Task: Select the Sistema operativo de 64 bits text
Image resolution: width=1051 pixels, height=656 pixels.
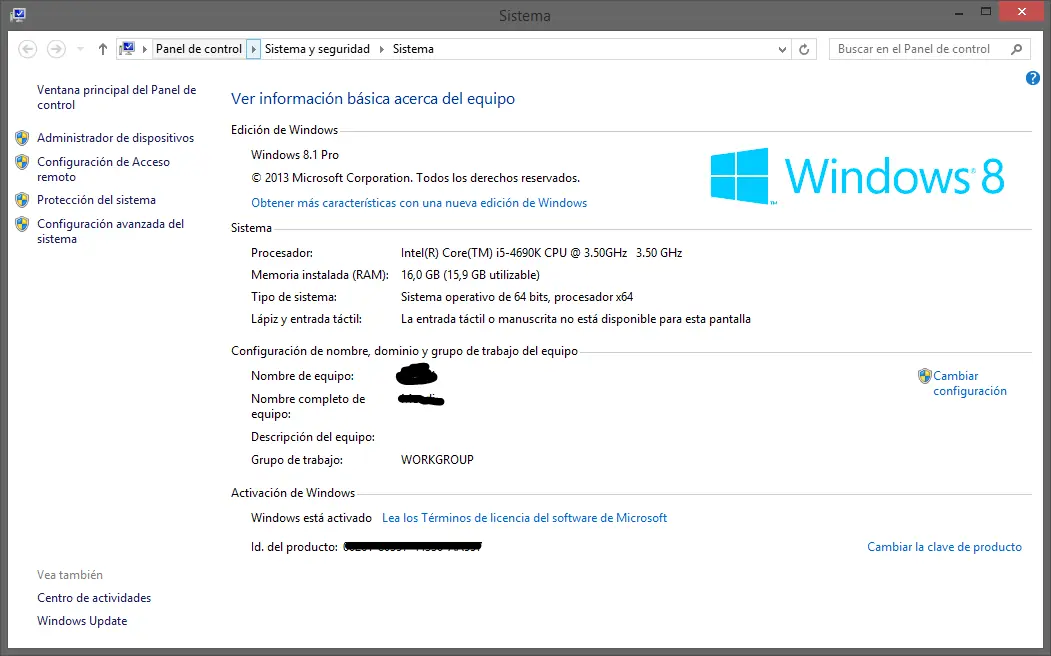Action: pos(517,297)
